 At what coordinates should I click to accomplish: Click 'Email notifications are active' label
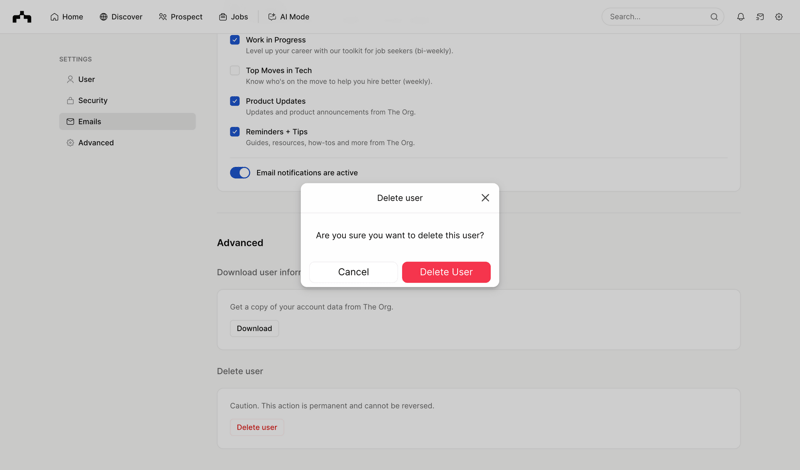pyautogui.click(x=307, y=173)
